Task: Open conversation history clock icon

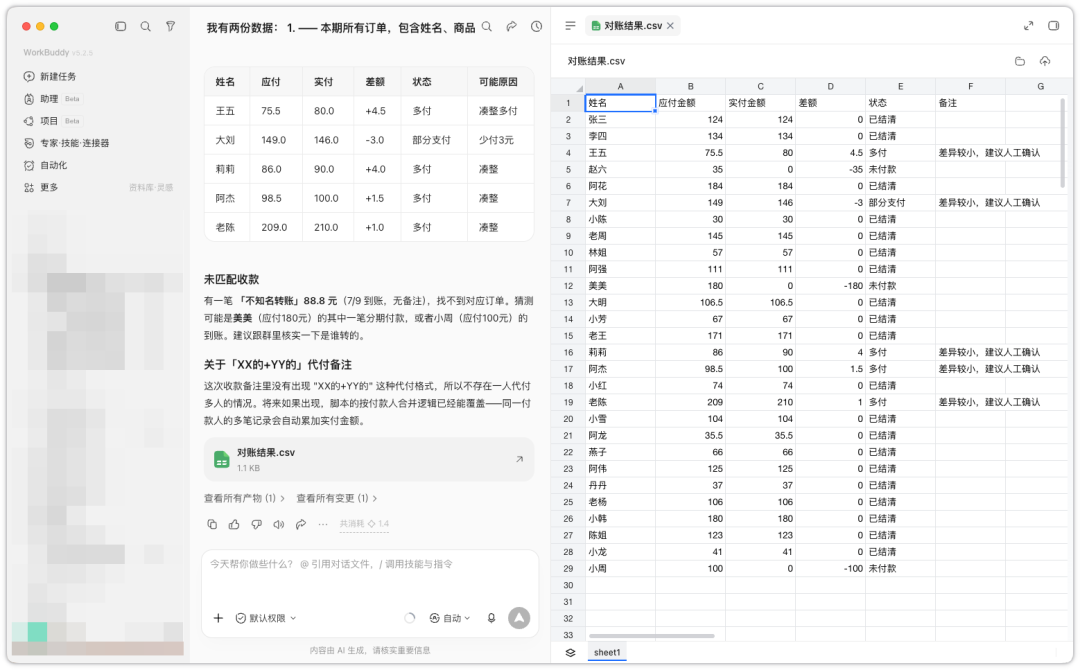Action: (x=536, y=27)
